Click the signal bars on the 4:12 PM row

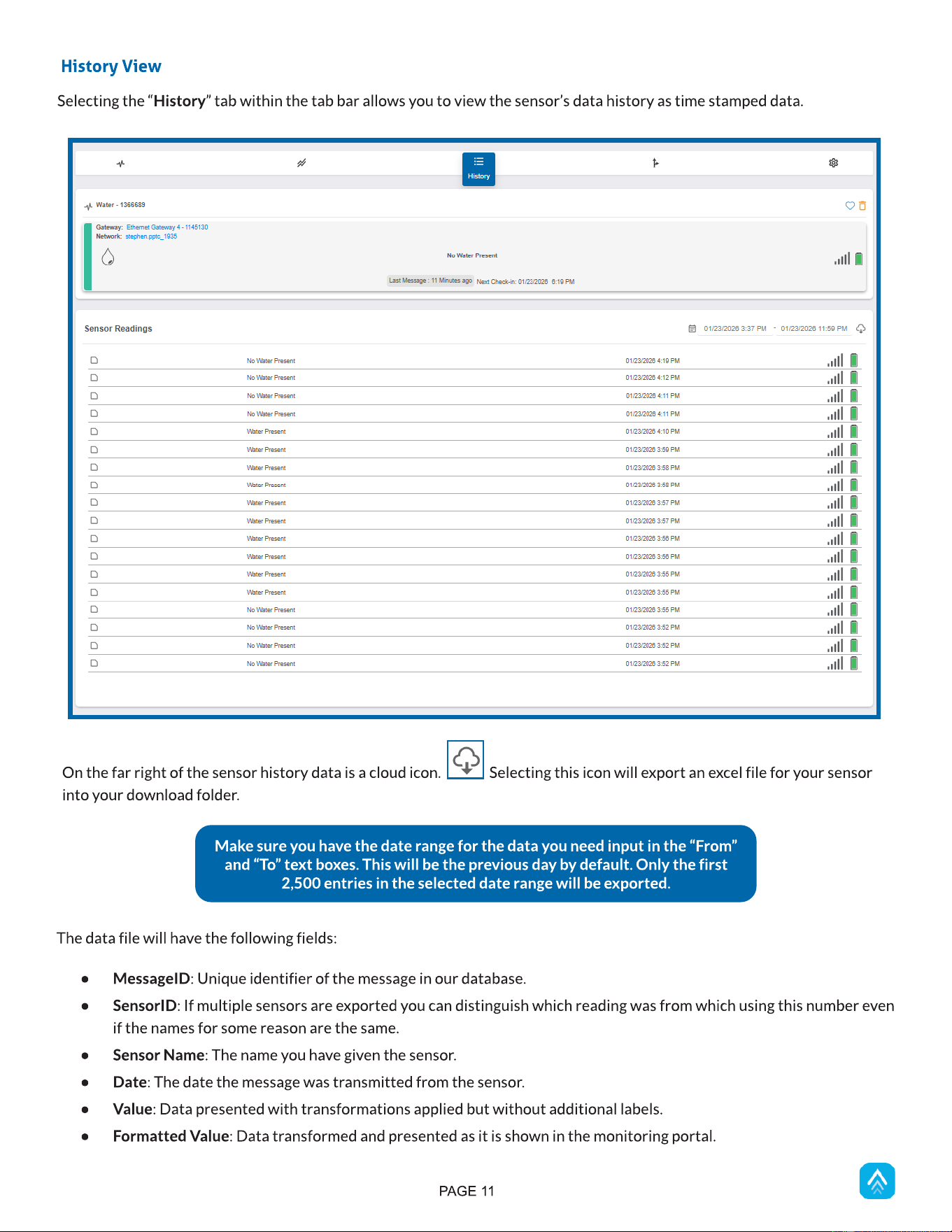(x=835, y=378)
